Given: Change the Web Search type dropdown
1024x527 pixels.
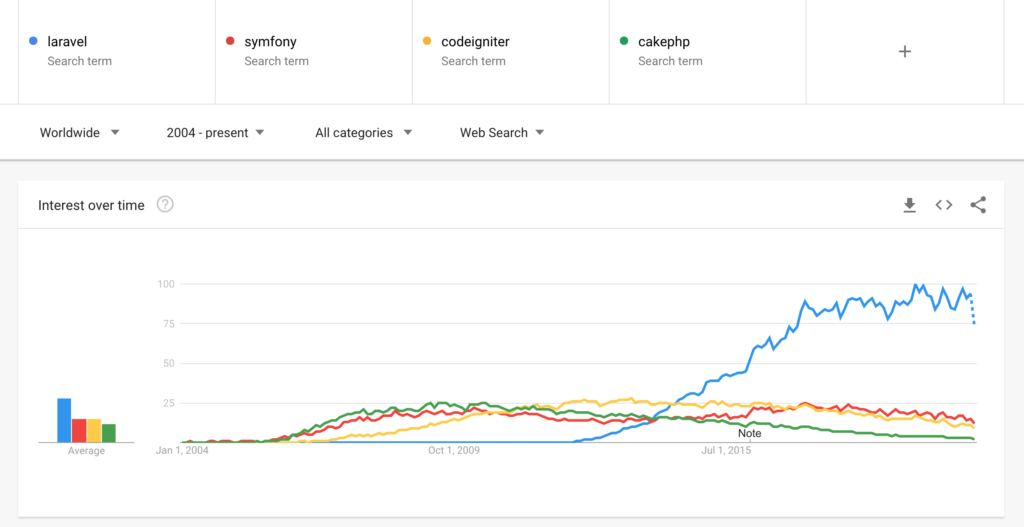Looking at the screenshot, I should tap(502, 133).
